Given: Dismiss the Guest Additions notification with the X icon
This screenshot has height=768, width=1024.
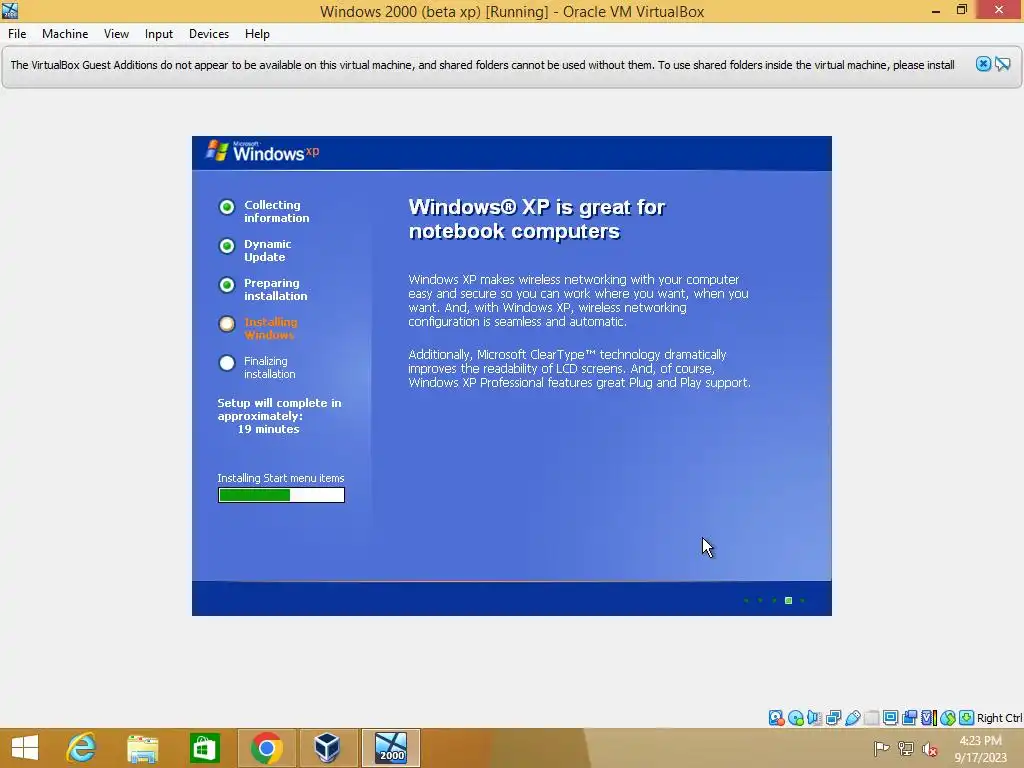Looking at the screenshot, I should point(983,64).
